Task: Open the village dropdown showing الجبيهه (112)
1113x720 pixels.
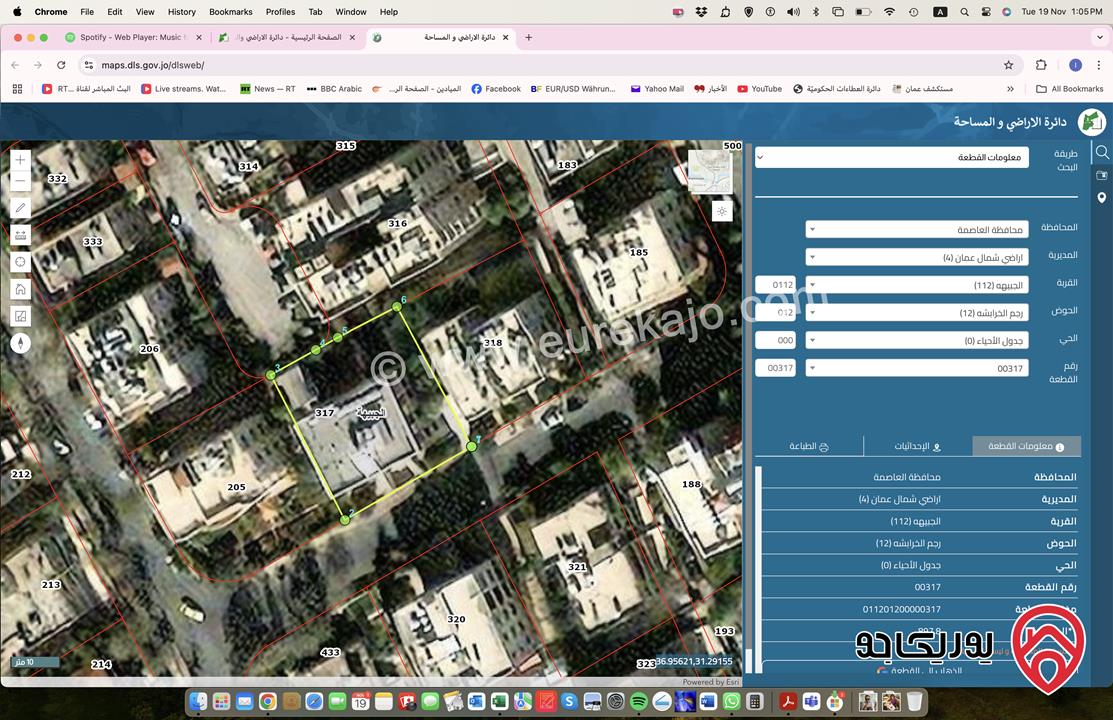Action: pyautogui.click(x=917, y=285)
